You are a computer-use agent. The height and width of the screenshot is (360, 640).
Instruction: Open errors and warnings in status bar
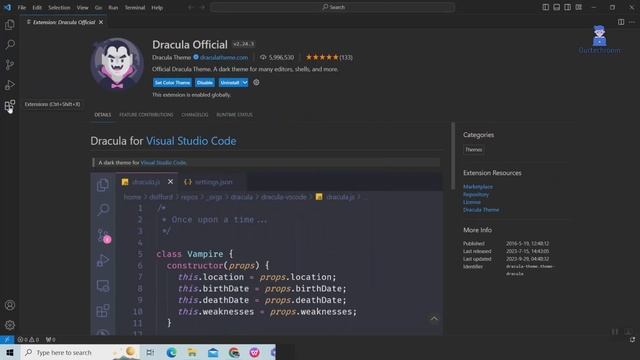[x=28, y=339]
